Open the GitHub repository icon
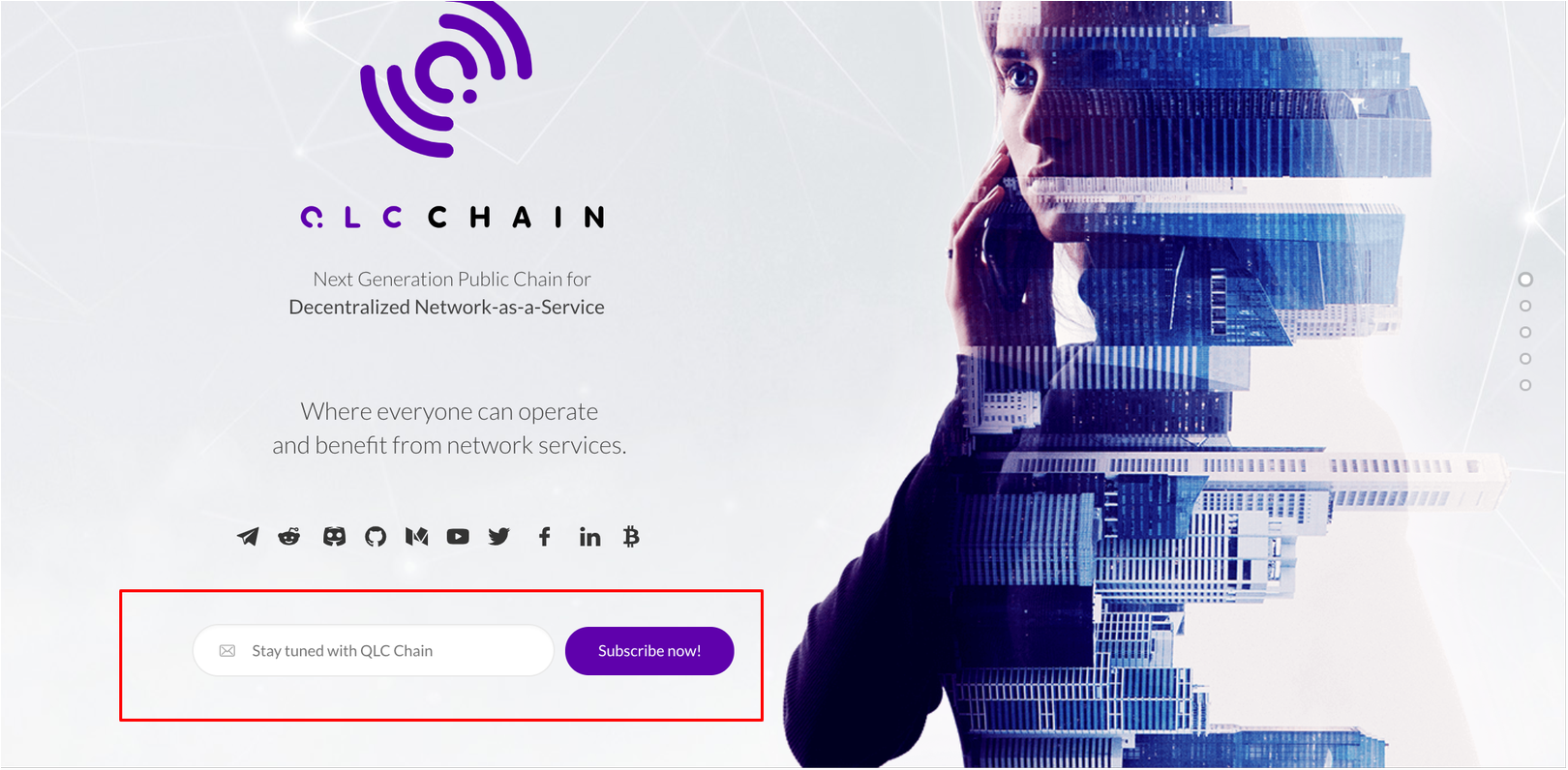The image size is (1568, 770). tap(376, 536)
